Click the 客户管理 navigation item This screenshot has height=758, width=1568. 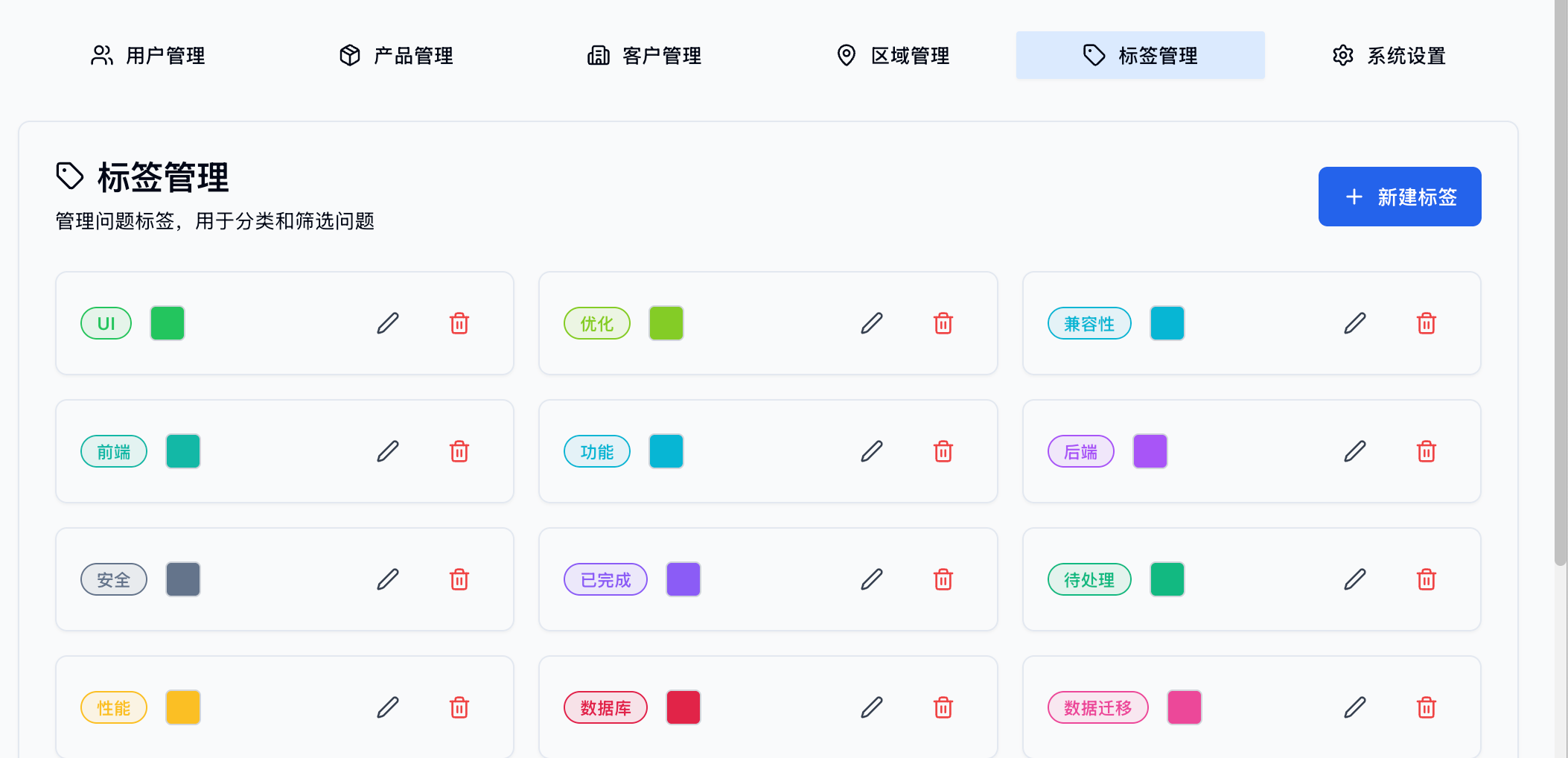644,55
